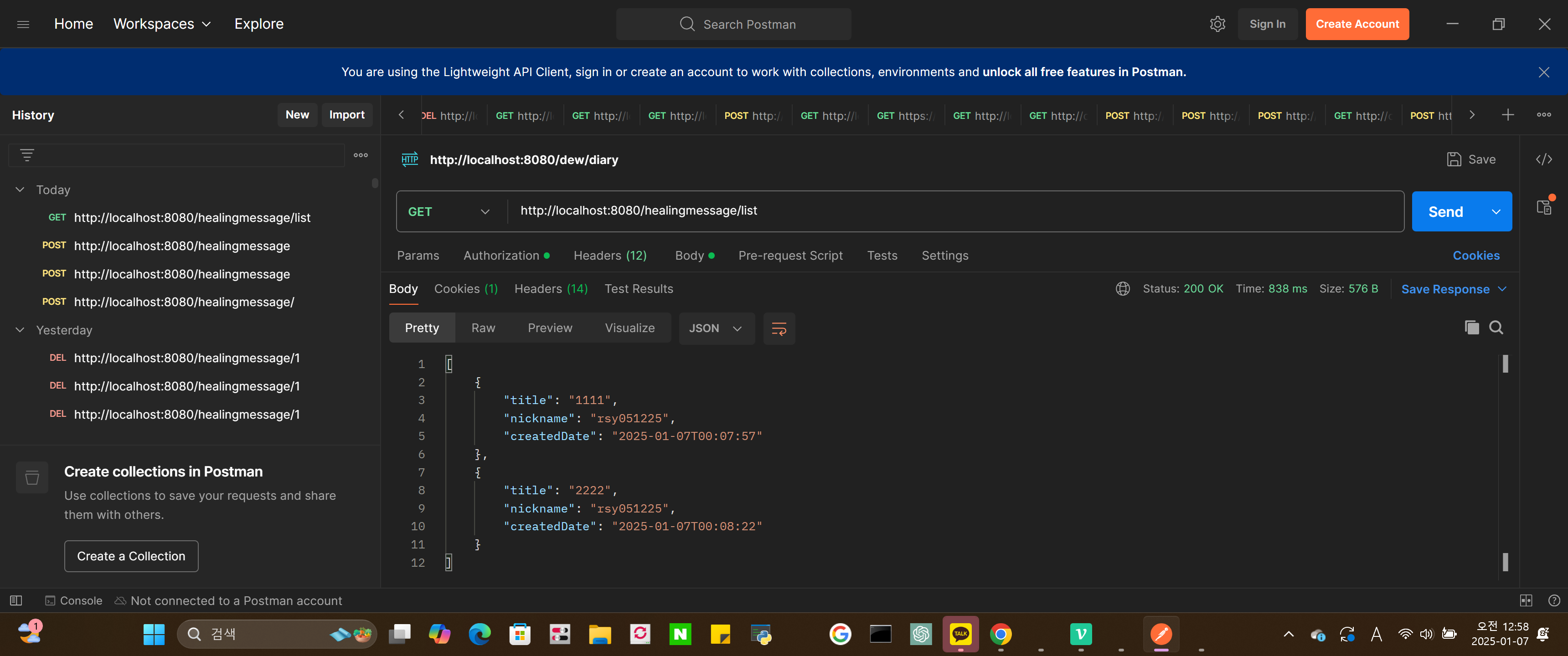Viewport: 1568px width, 656px height.
Task: Click Create Account button
Action: pyautogui.click(x=1357, y=24)
